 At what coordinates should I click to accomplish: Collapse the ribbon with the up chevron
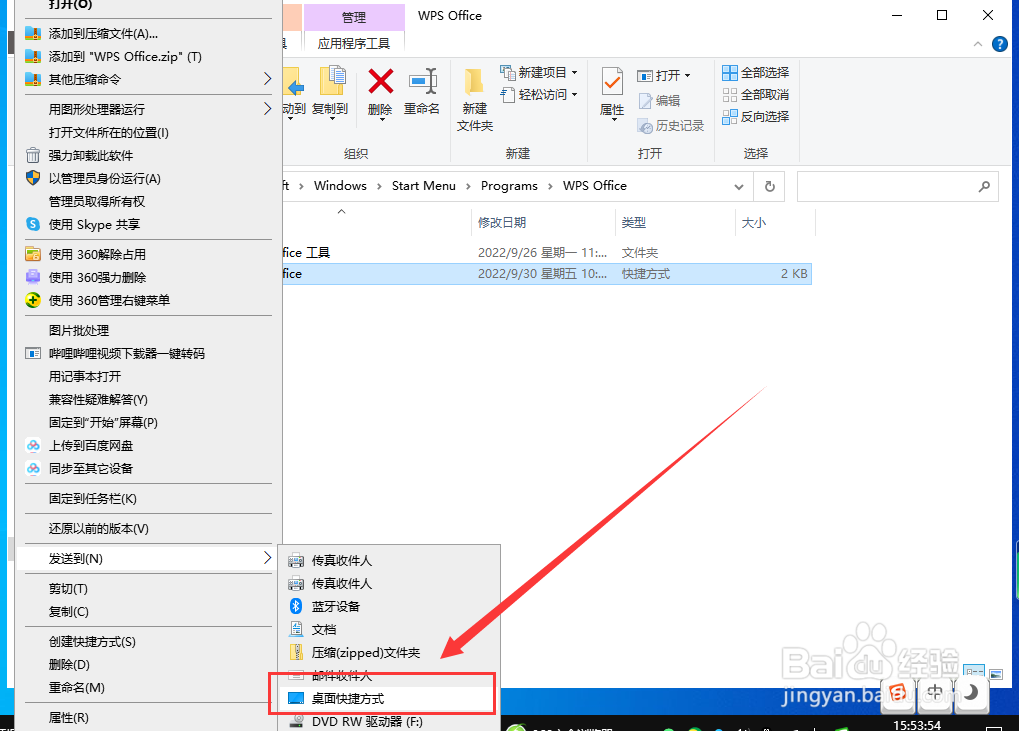point(977,44)
